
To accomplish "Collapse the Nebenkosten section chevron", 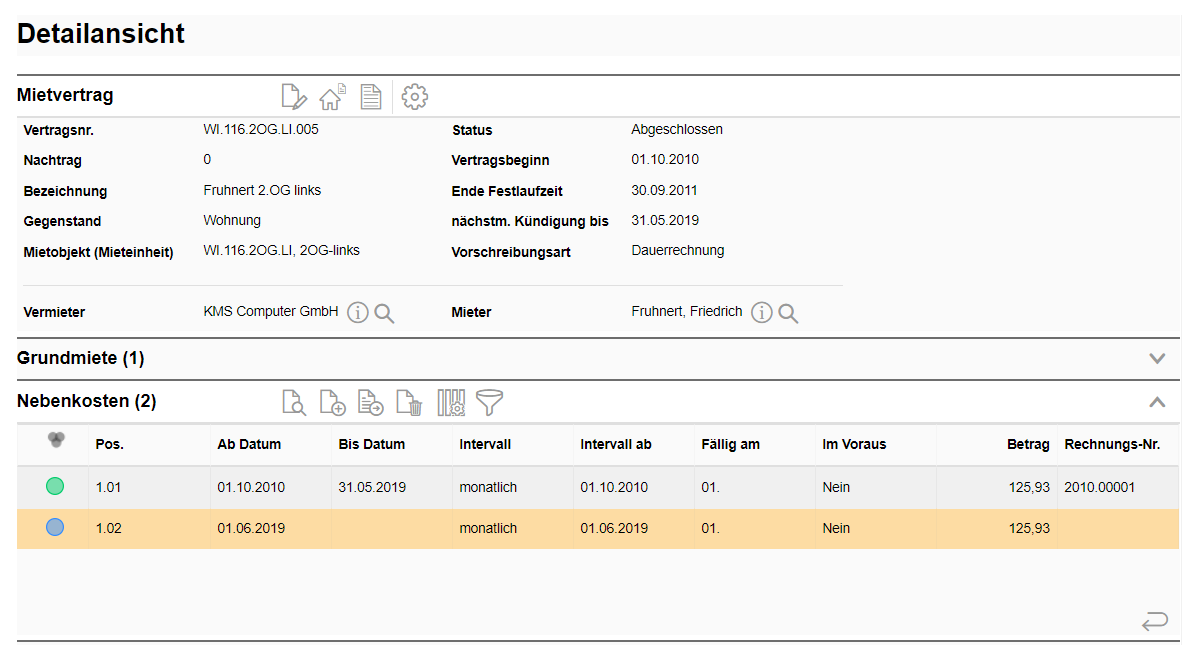I will coord(1157,402).
